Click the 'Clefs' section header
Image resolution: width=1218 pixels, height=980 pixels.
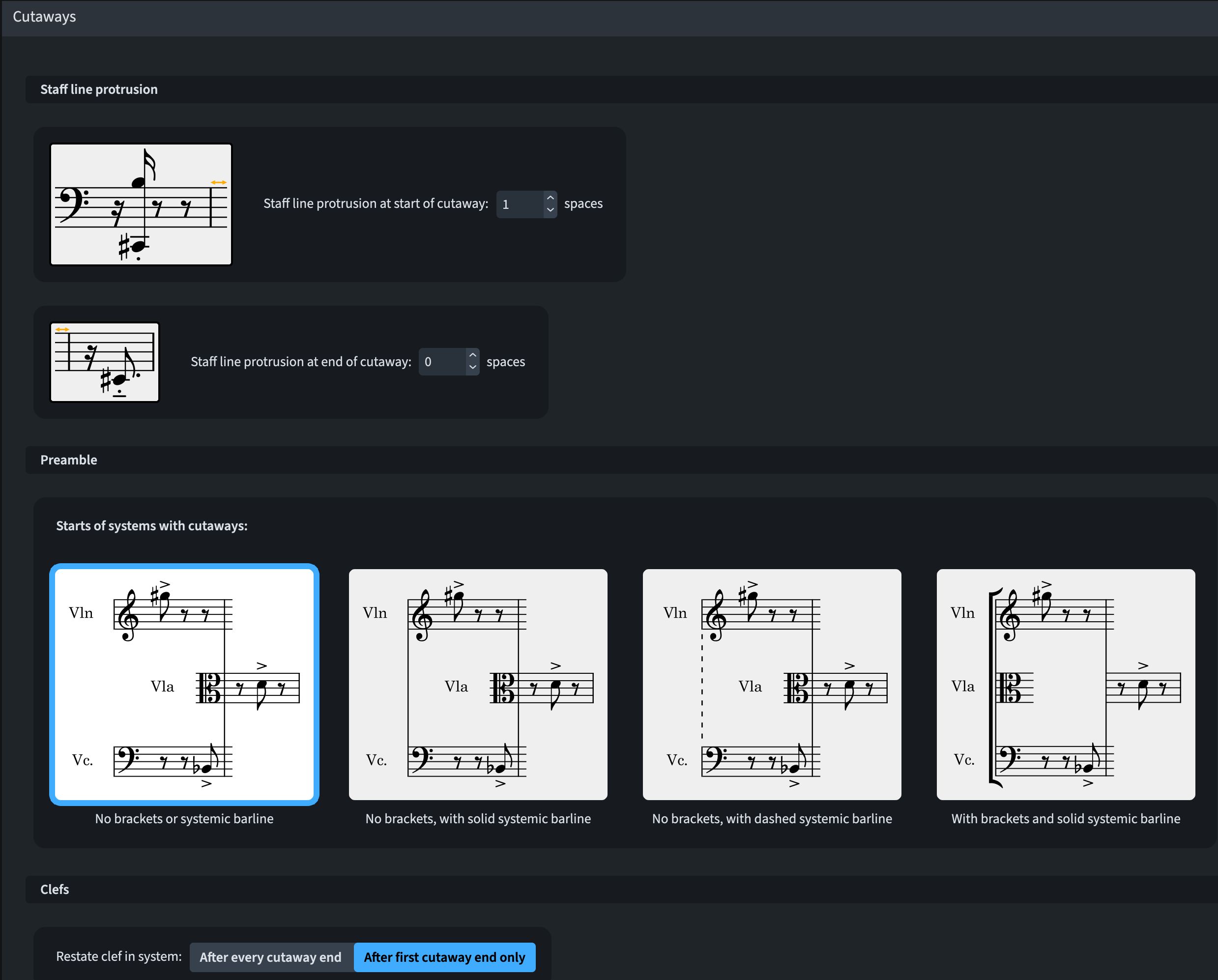pos(55,889)
